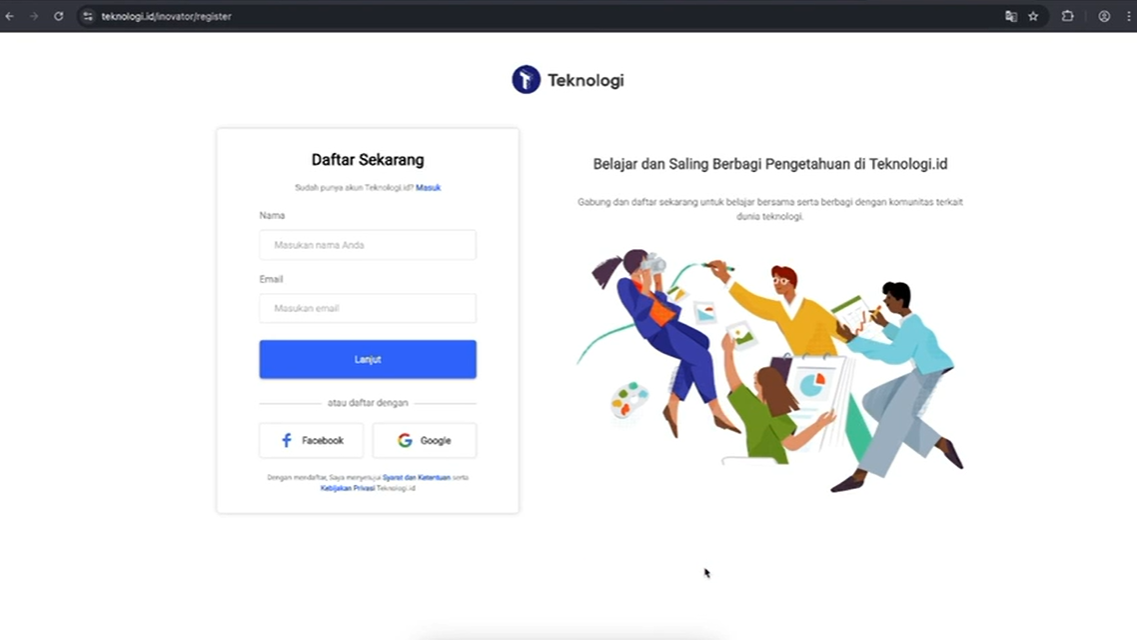Image resolution: width=1137 pixels, height=640 pixels.
Task: Click the team illustration image
Action: click(770, 370)
